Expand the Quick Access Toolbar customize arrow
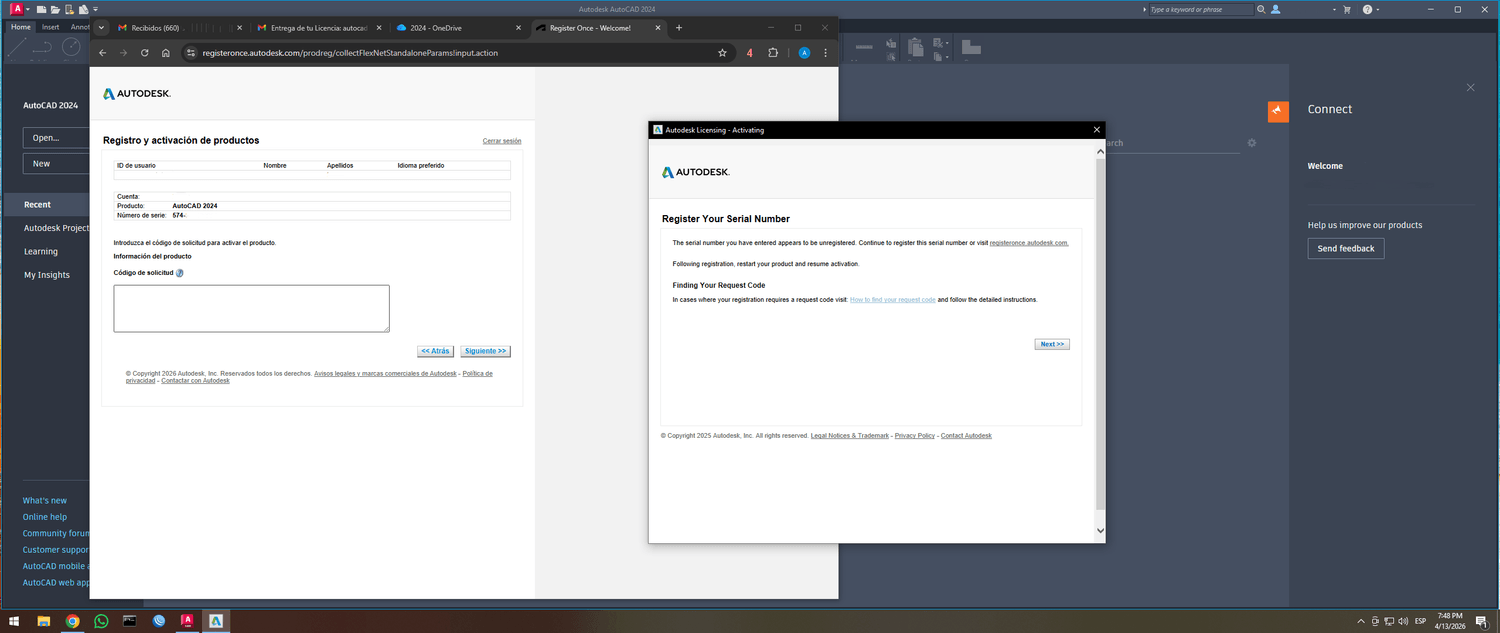 pos(97,9)
